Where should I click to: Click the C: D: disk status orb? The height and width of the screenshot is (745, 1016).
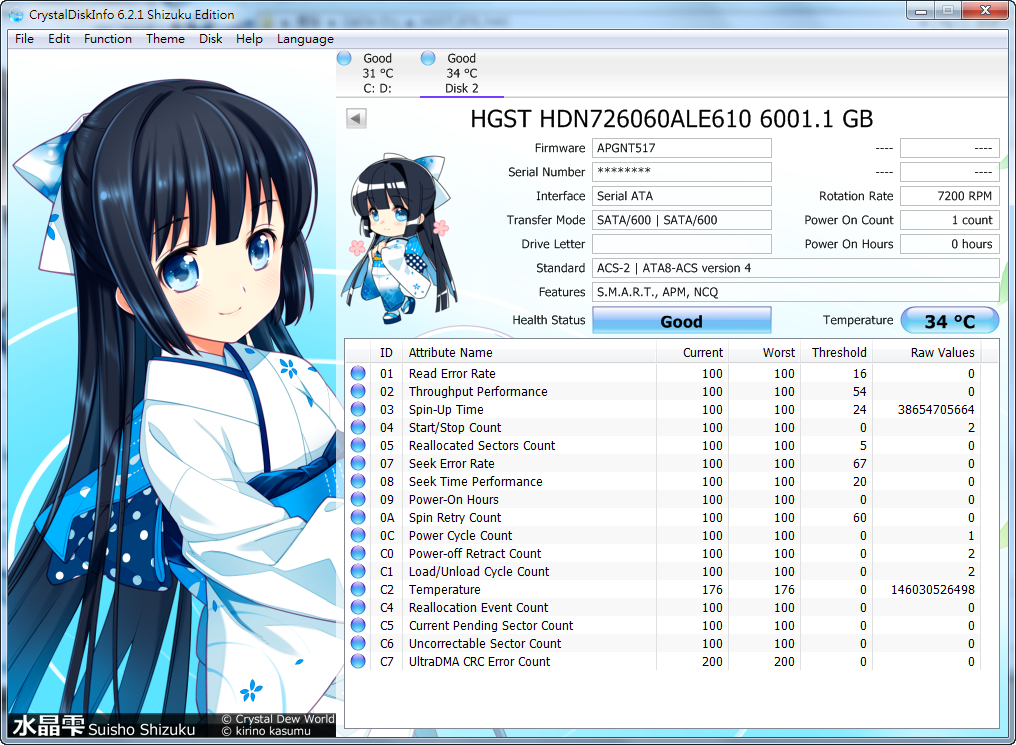(345, 58)
